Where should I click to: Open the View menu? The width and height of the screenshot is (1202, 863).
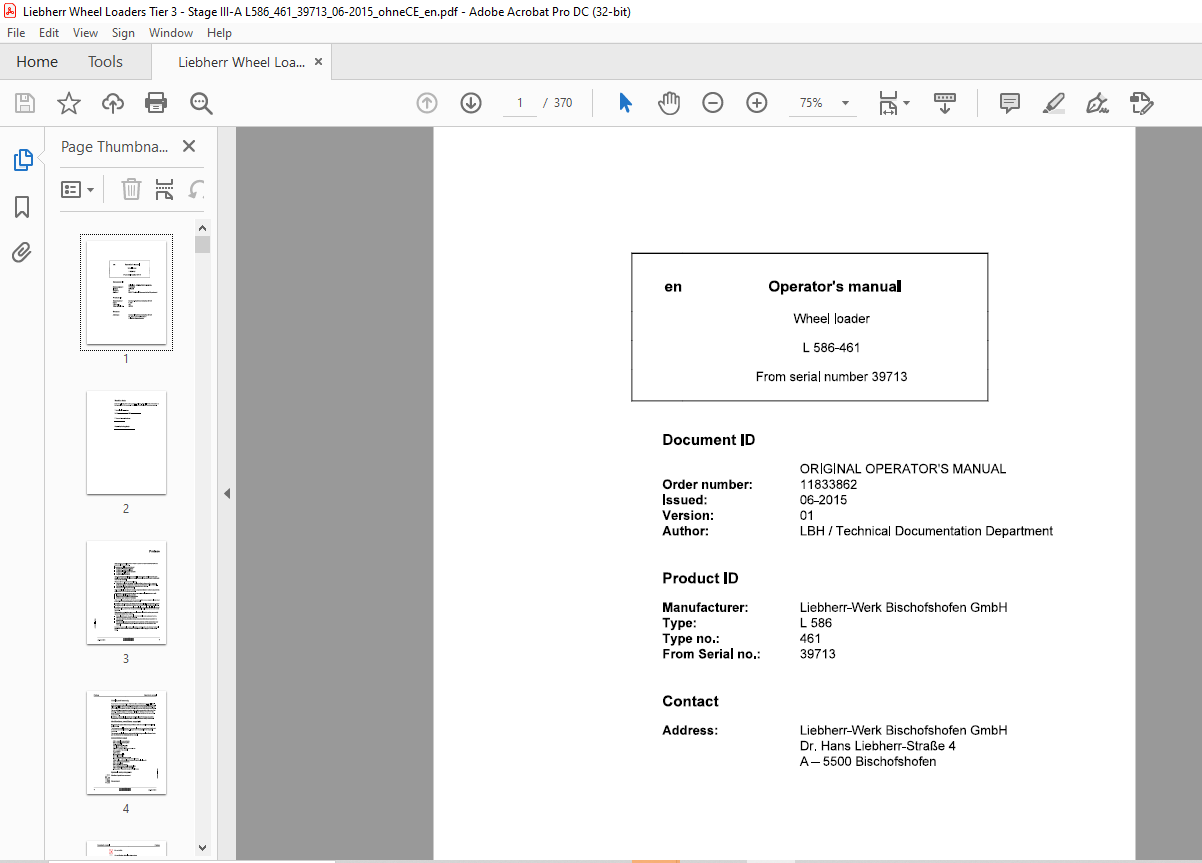pos(86,33)
